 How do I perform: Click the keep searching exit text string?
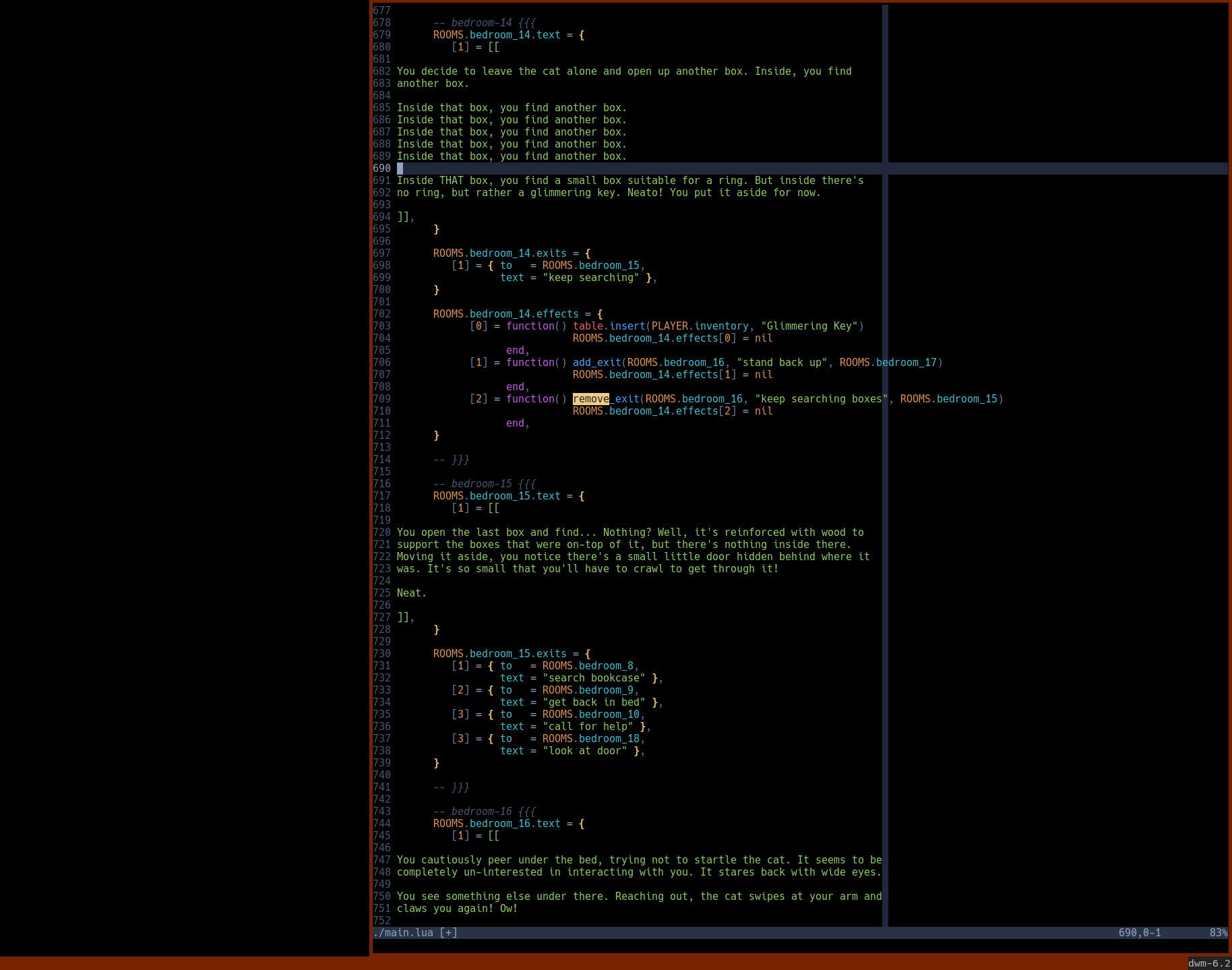[591, 277]
